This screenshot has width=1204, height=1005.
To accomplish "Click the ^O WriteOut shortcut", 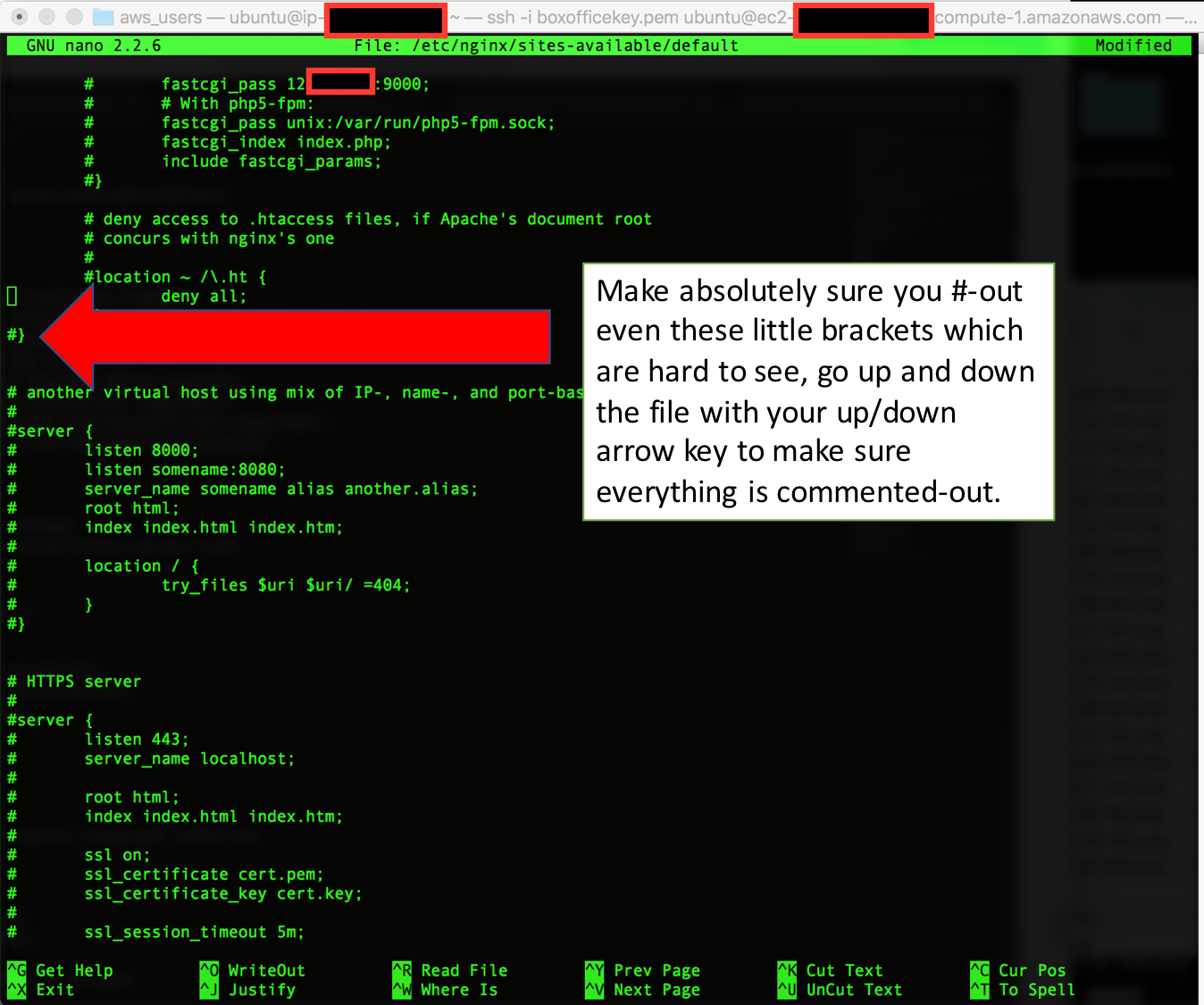I will (253, 970).
